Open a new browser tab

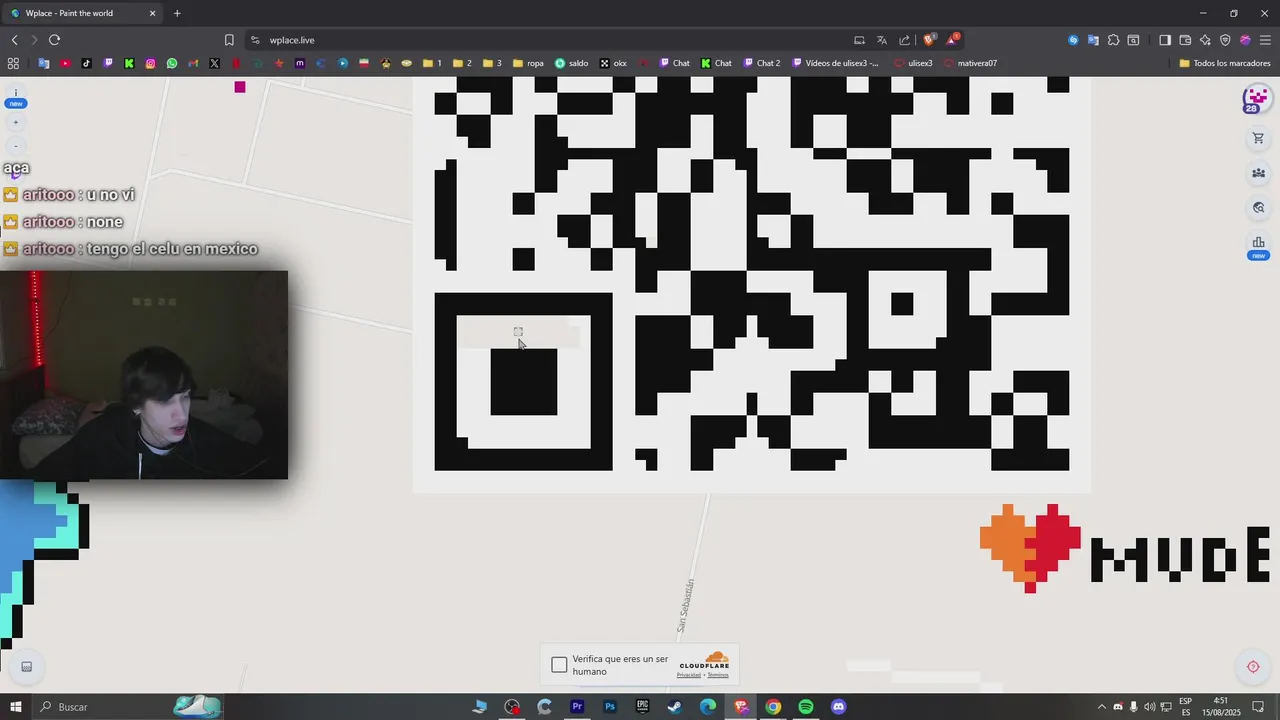click(177, 13)
